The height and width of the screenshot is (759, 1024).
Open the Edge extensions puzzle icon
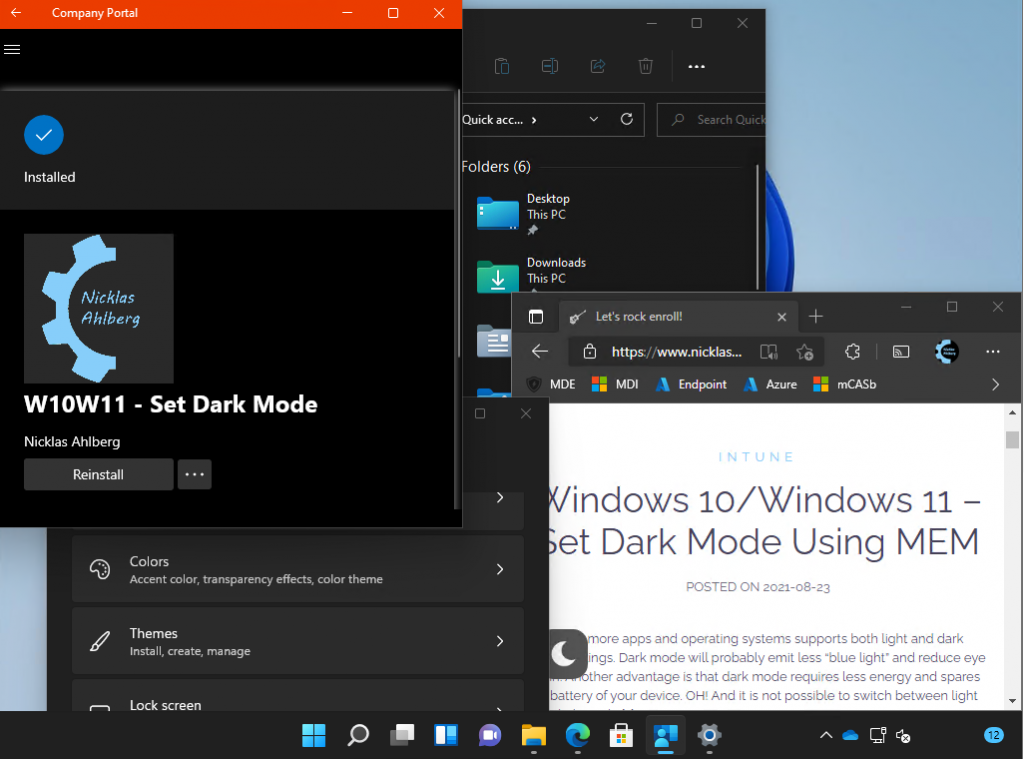click(x=852, y=352)
